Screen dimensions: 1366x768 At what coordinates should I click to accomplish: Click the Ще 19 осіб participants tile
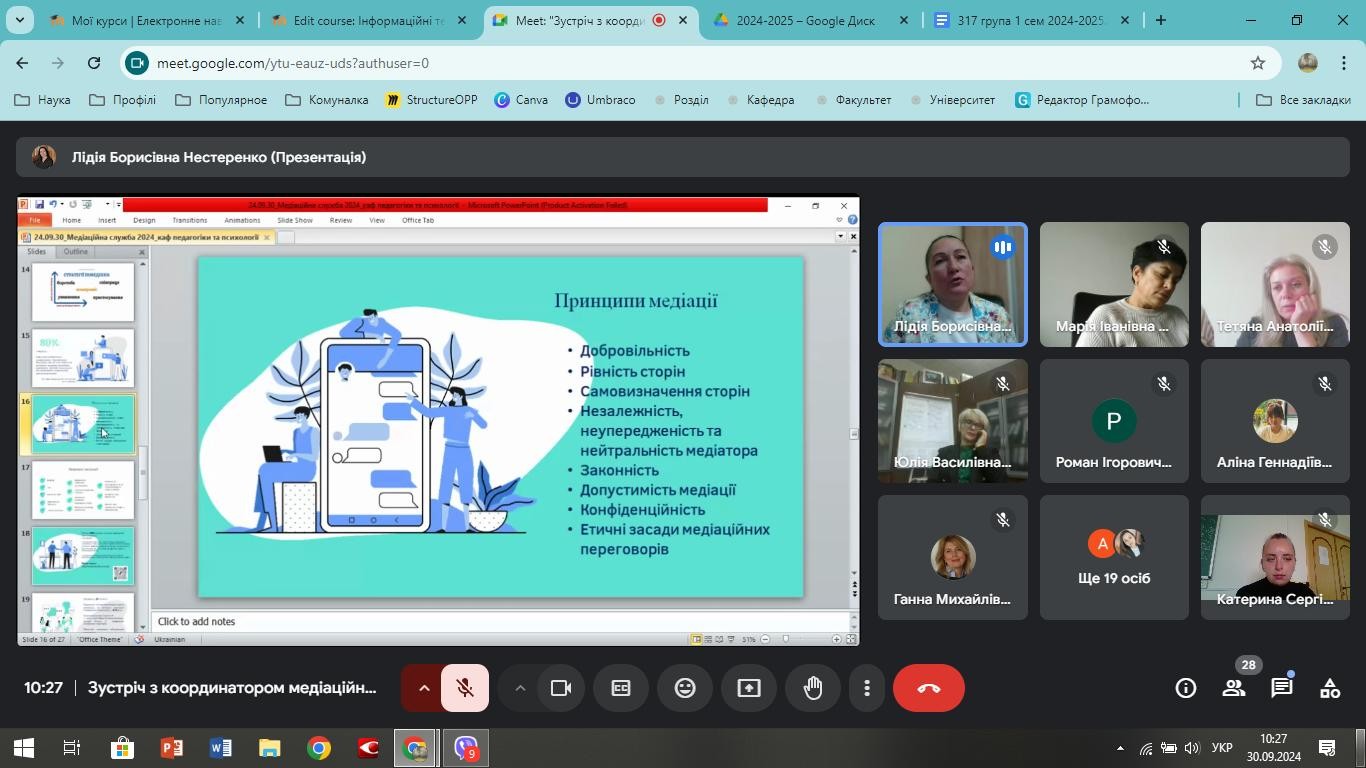1114,557
